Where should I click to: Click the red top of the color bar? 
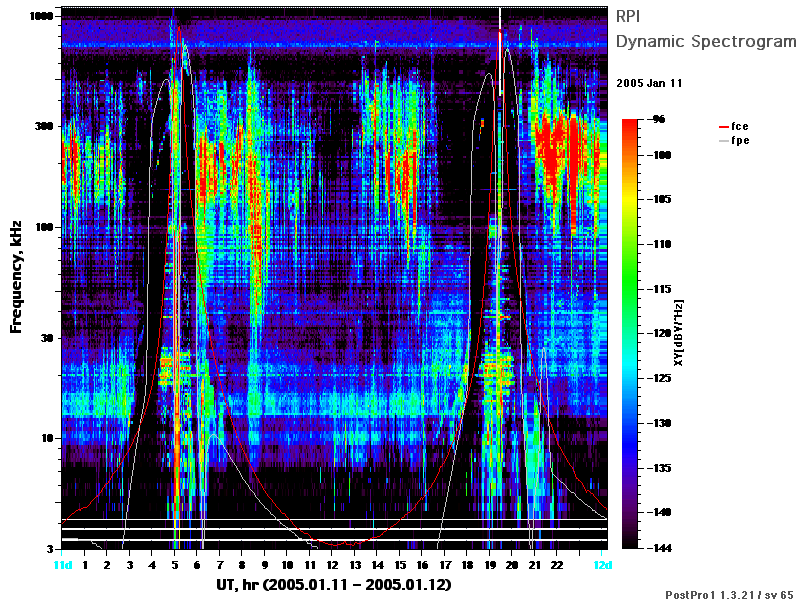pos(630,123)
